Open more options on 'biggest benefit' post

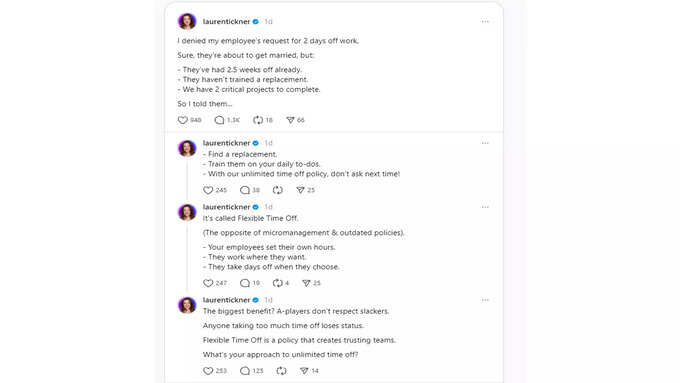[x=485, y=300]
